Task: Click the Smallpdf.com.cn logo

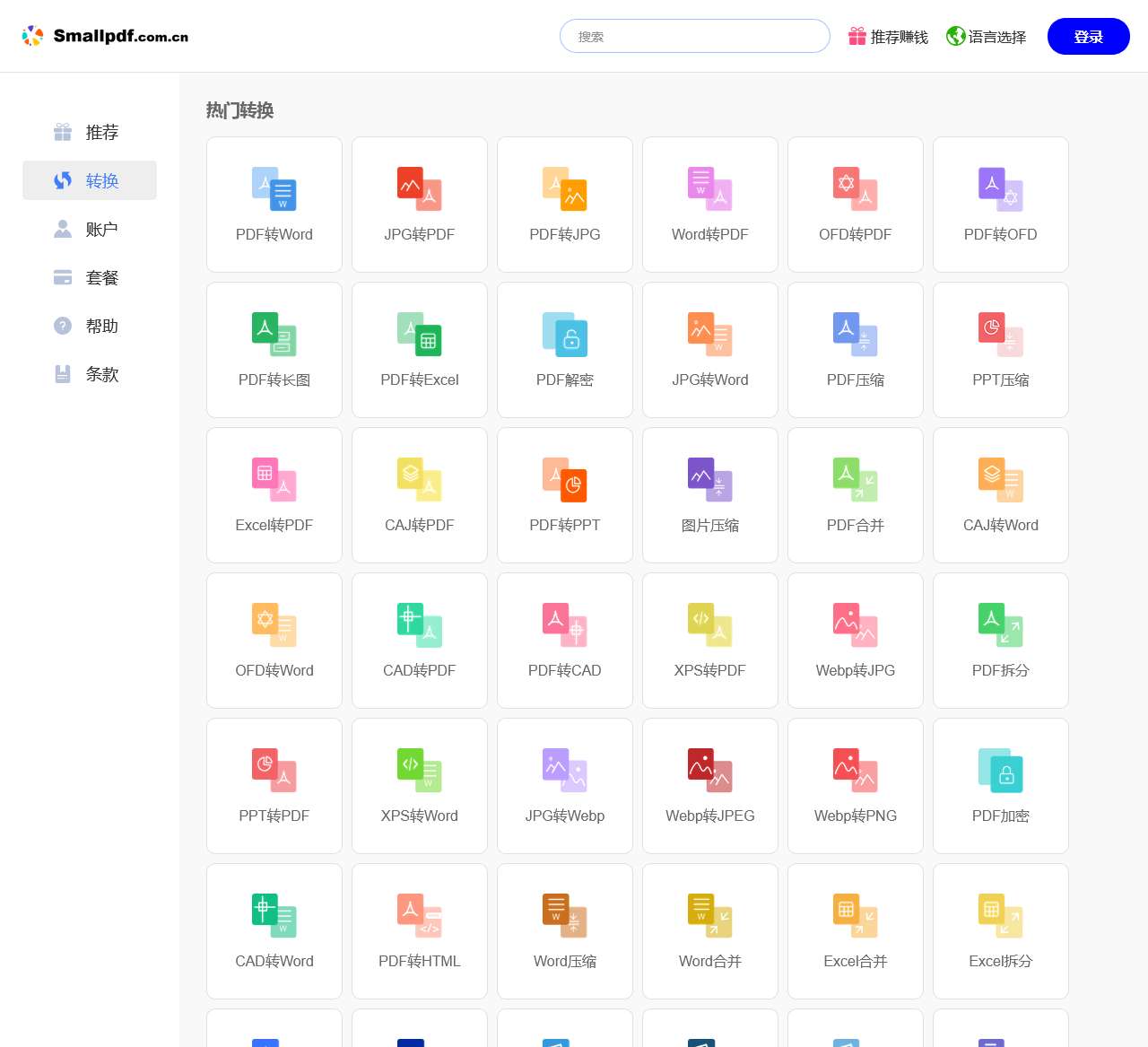Action: (106, 36)
